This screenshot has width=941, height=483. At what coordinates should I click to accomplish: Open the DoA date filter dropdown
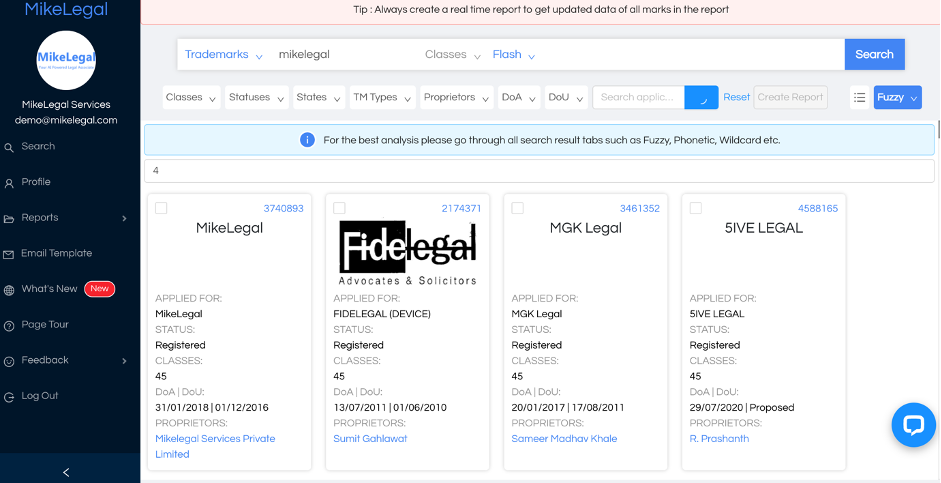[520, 97]
